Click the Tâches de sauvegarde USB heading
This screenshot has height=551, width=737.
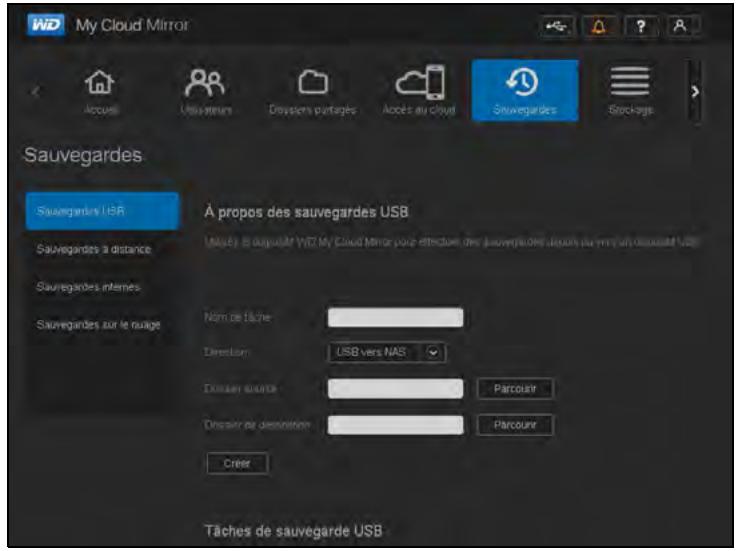click(x=293, y=531)
